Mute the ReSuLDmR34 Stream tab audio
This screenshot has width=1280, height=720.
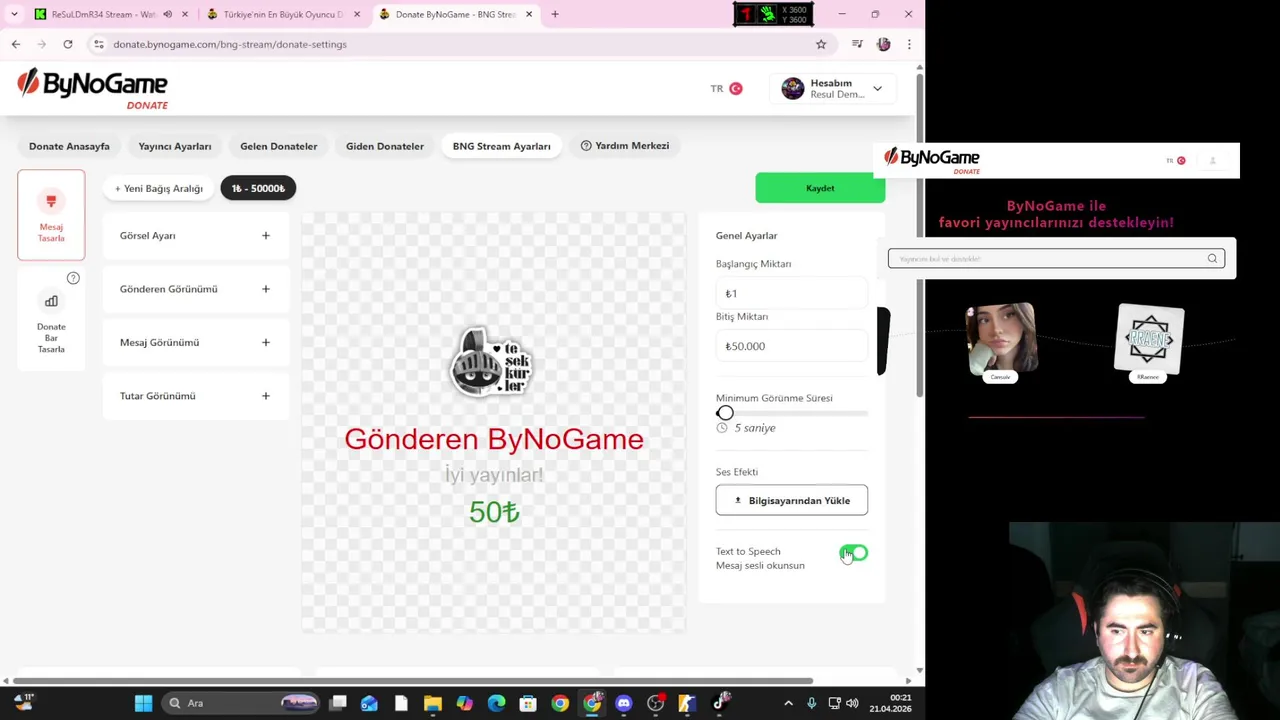(167, 14)
